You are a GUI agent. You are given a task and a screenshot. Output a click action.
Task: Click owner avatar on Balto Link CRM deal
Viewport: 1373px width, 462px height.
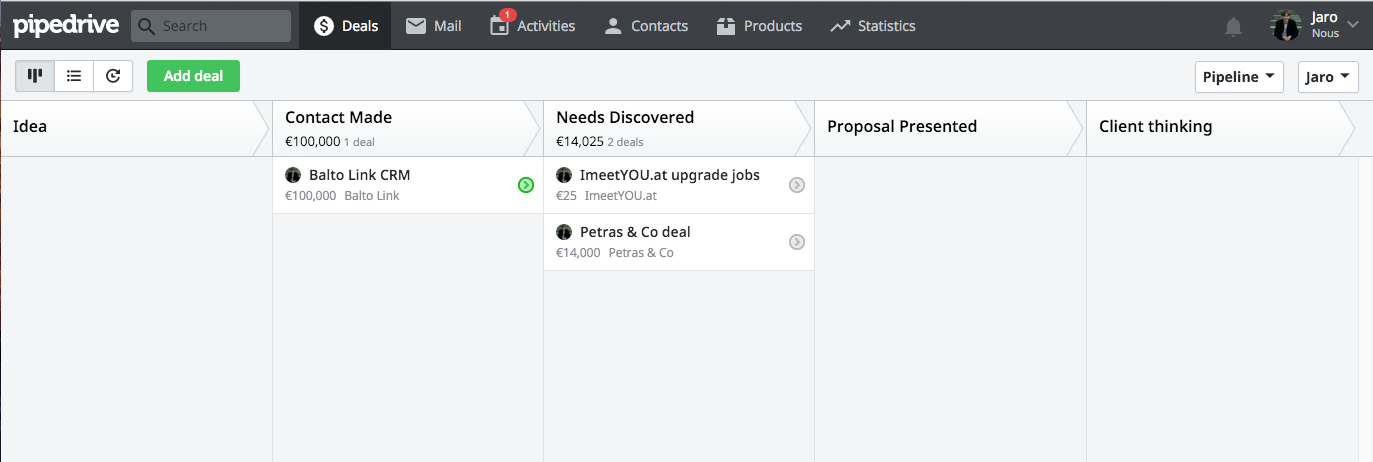[293, 175]
